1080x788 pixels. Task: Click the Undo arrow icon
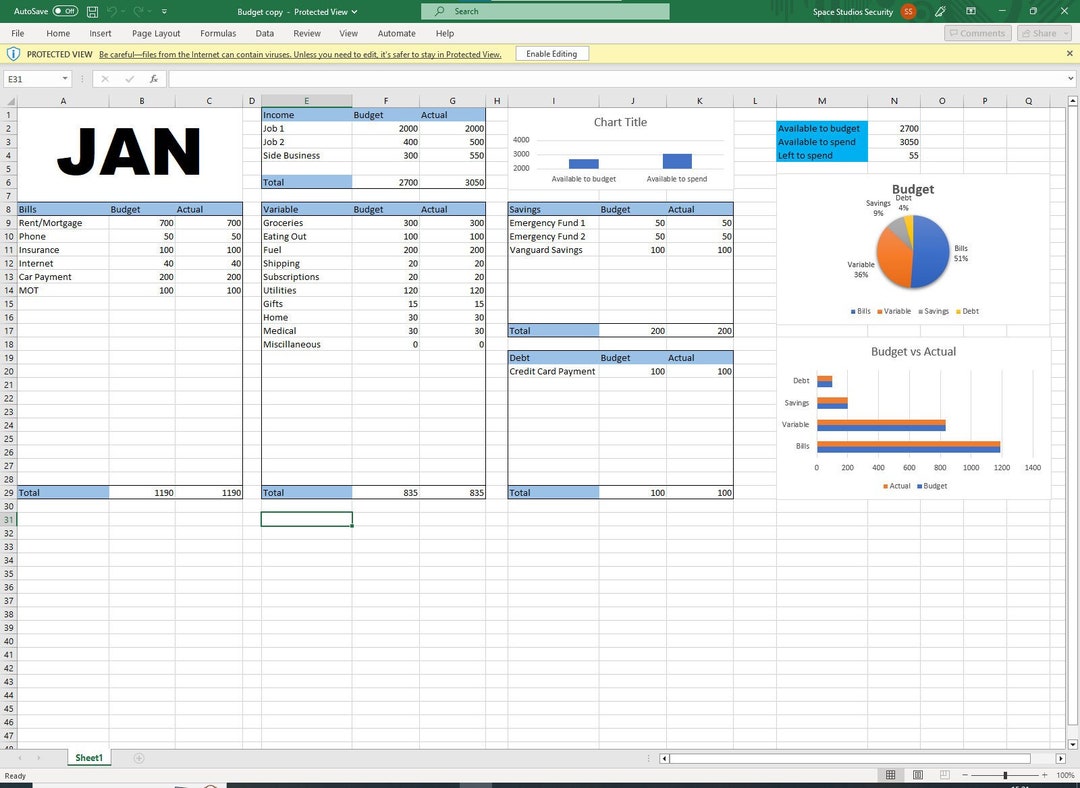pos(114,12)
